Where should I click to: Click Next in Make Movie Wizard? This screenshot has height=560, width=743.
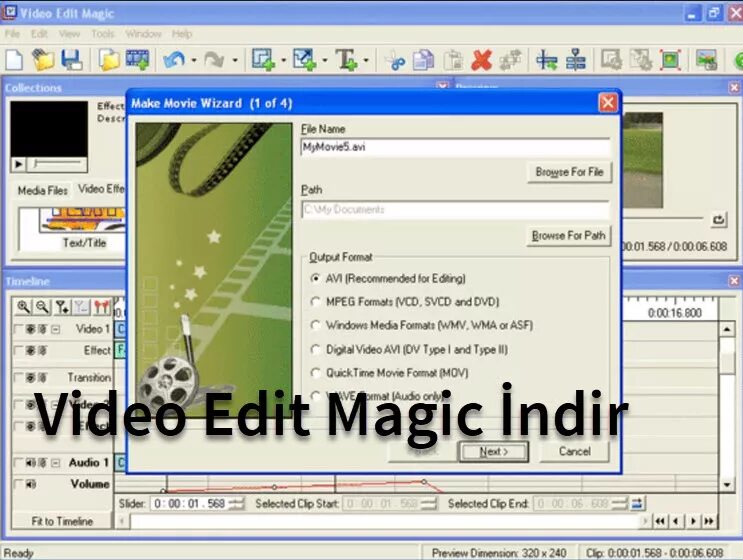click(x=493, y=452)
